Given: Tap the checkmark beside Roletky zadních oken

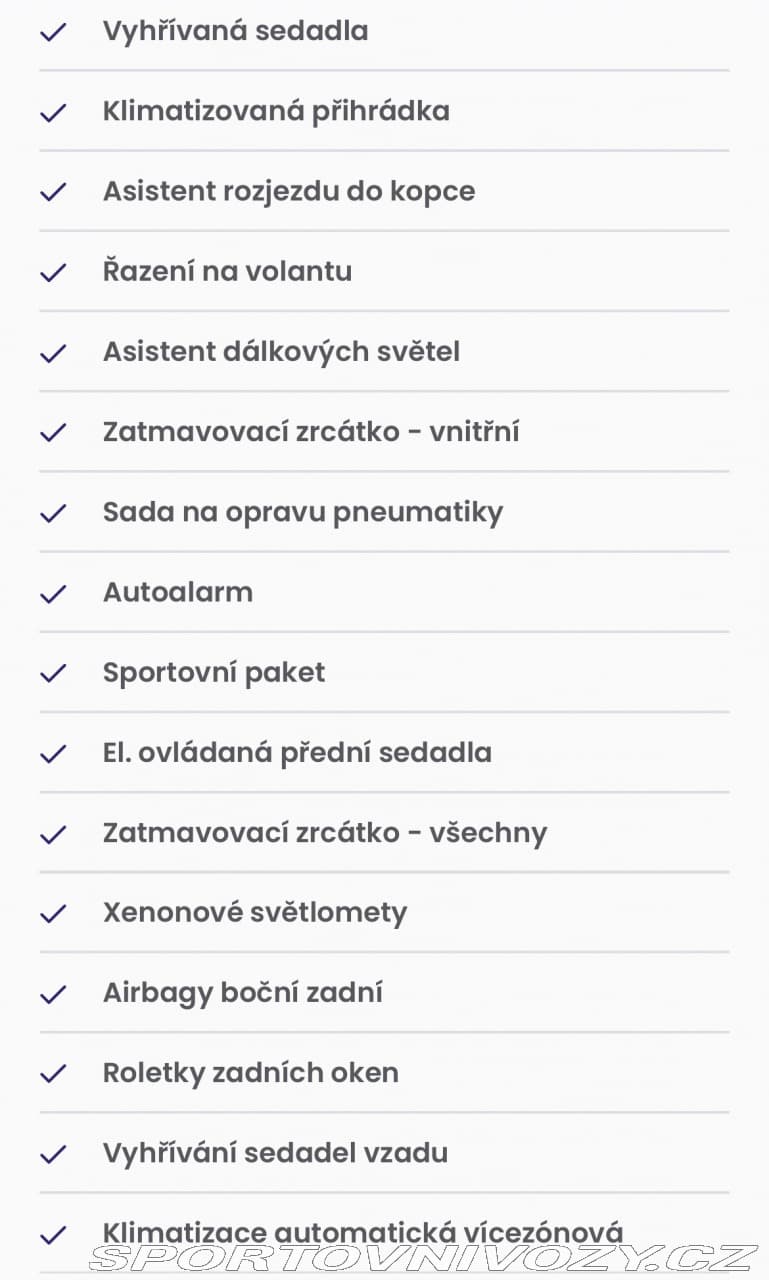Looking at the screenshot, I should pyautogui.click(x=52, y=1073).
